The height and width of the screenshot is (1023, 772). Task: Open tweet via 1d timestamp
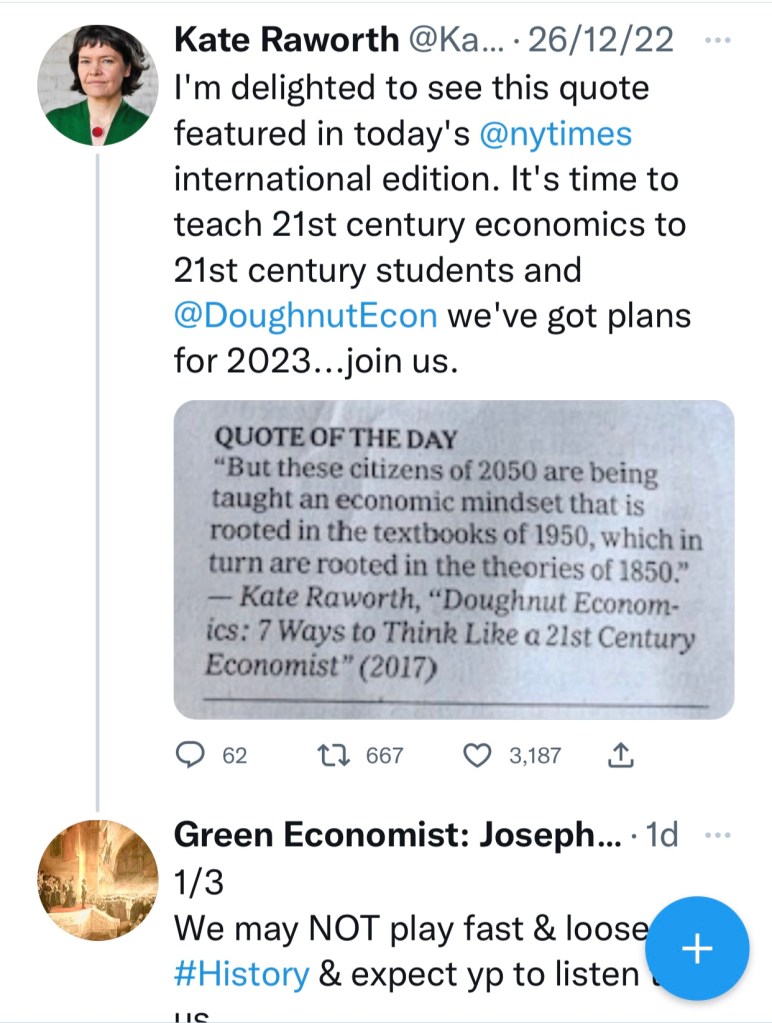point(662,835)
